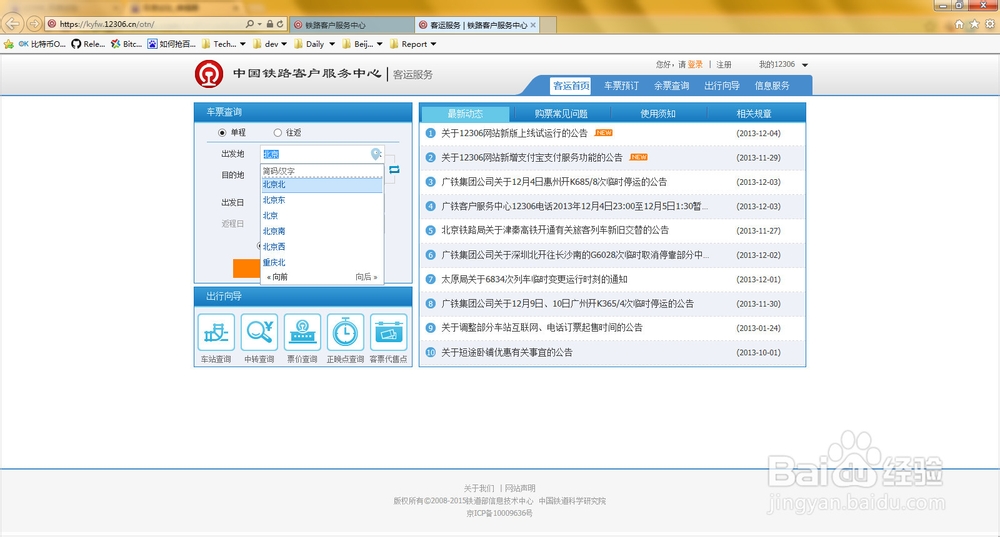Click the 登录 login link
This screenshot has height=537, width=1000.
(695, 64)
